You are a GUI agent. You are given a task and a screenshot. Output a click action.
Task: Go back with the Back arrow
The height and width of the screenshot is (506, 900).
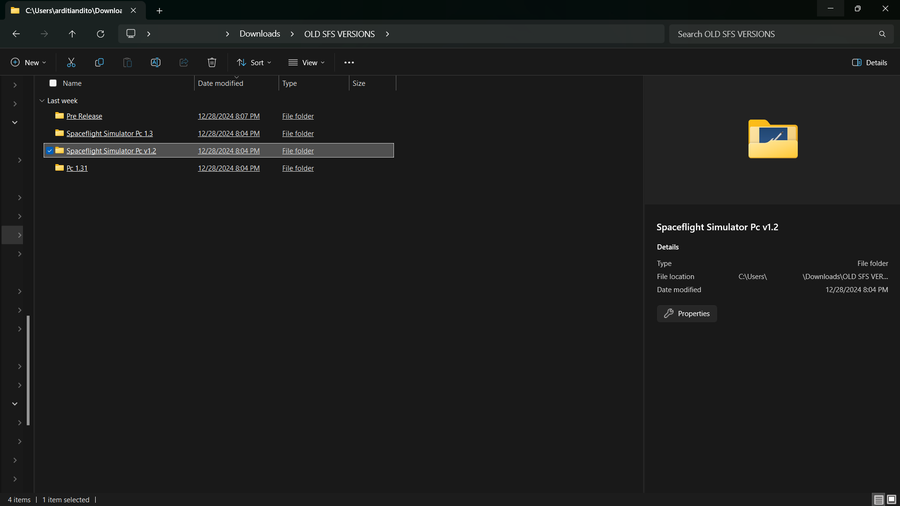[x=16, y=34]
